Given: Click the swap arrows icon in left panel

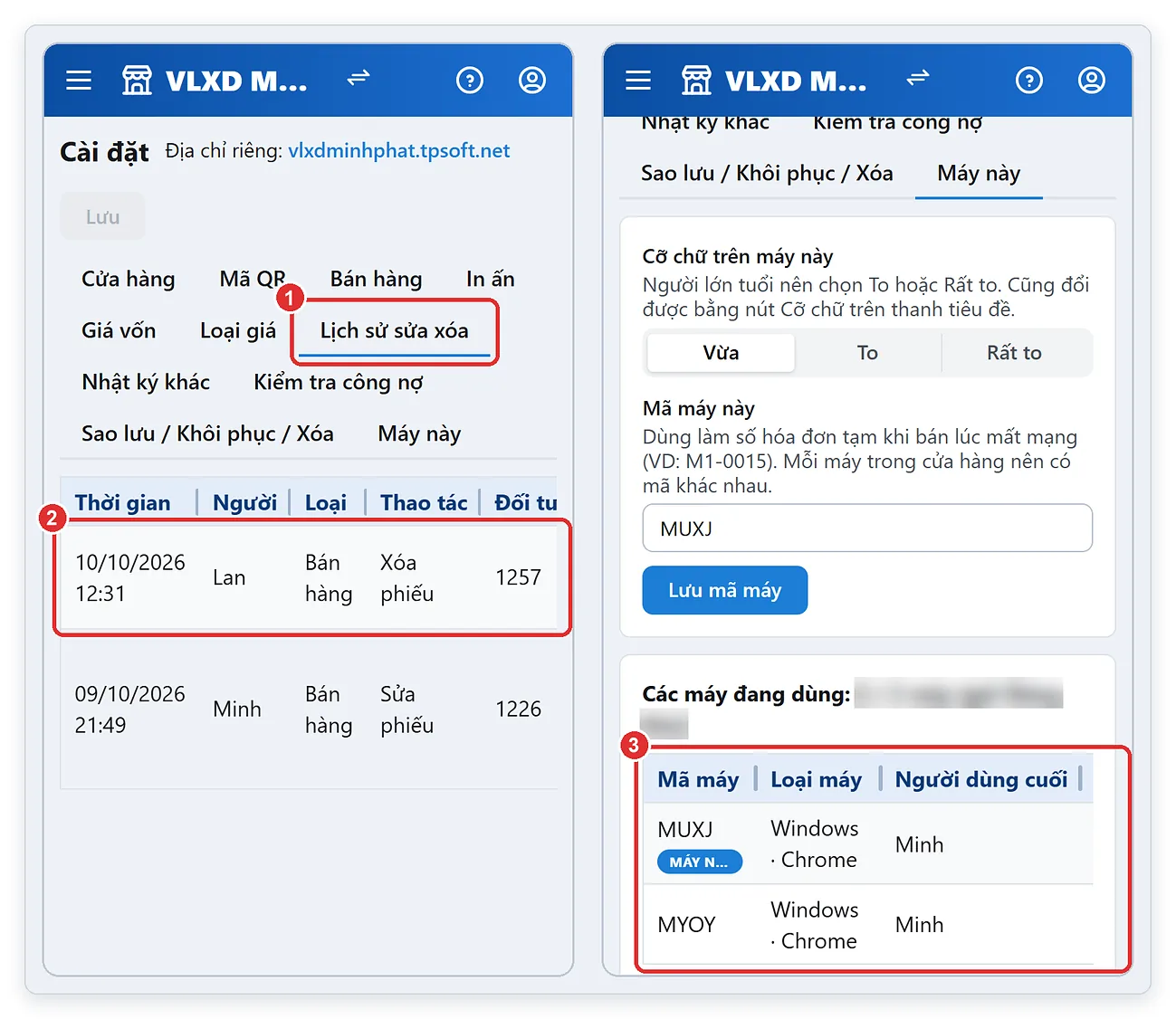Looking at the screenshot, I should [359, 78].
